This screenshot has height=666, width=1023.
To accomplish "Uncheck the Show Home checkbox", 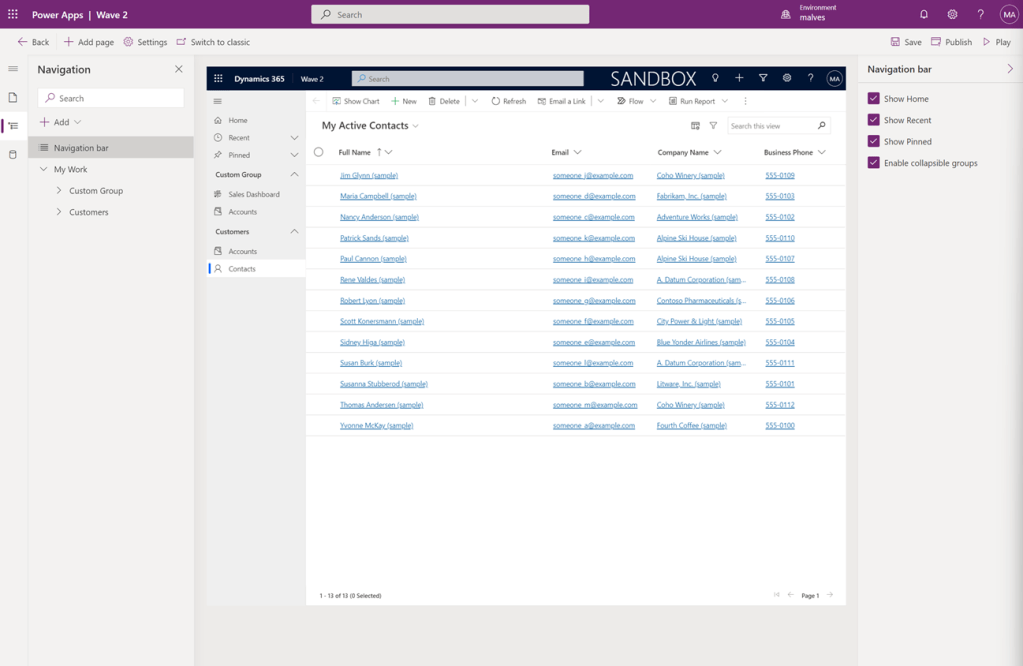I will [x=874, y=99].
